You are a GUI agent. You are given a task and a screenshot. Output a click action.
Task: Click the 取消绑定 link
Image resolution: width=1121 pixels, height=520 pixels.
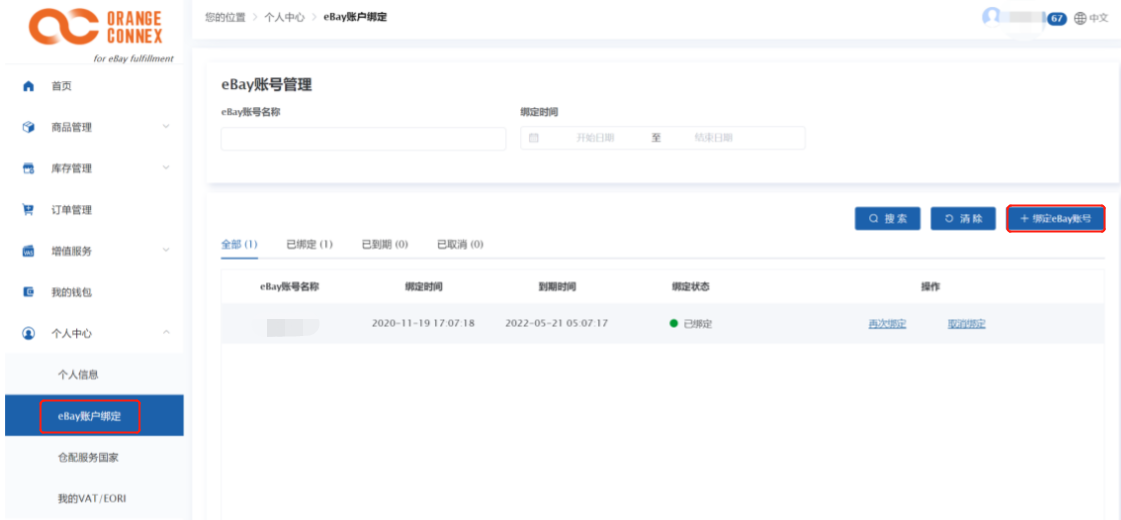[x=967, y=324]
